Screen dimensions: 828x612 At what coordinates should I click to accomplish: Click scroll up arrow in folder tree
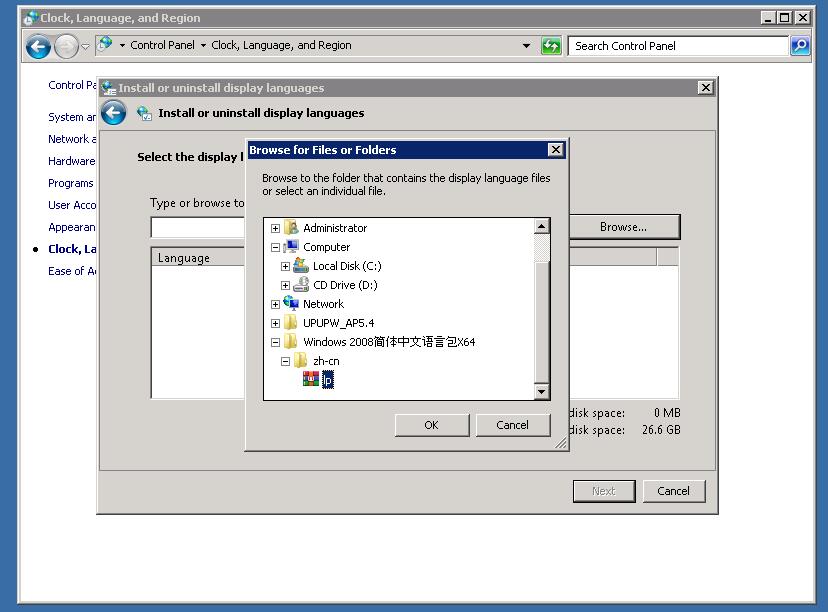click(x=541, y=227)
